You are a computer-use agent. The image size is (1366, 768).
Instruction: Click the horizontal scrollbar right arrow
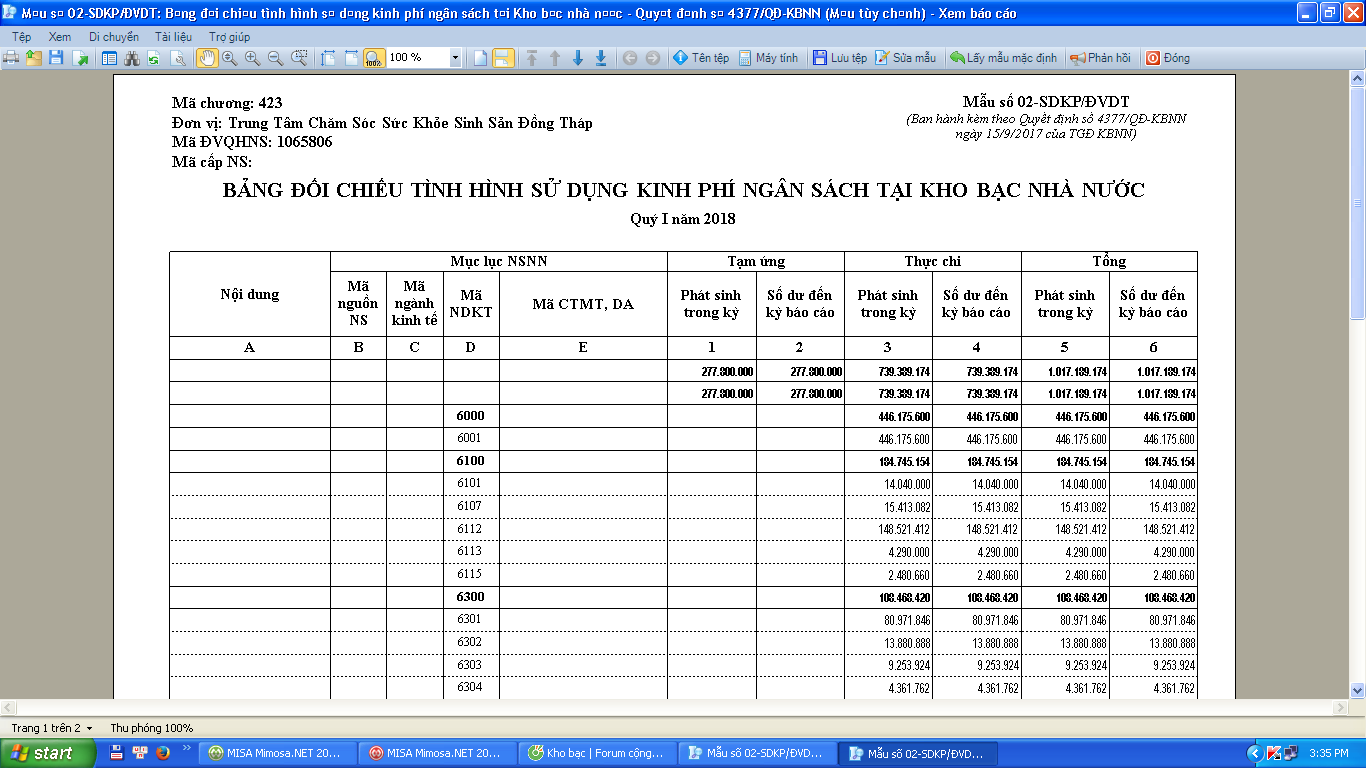click(1340, 707)
